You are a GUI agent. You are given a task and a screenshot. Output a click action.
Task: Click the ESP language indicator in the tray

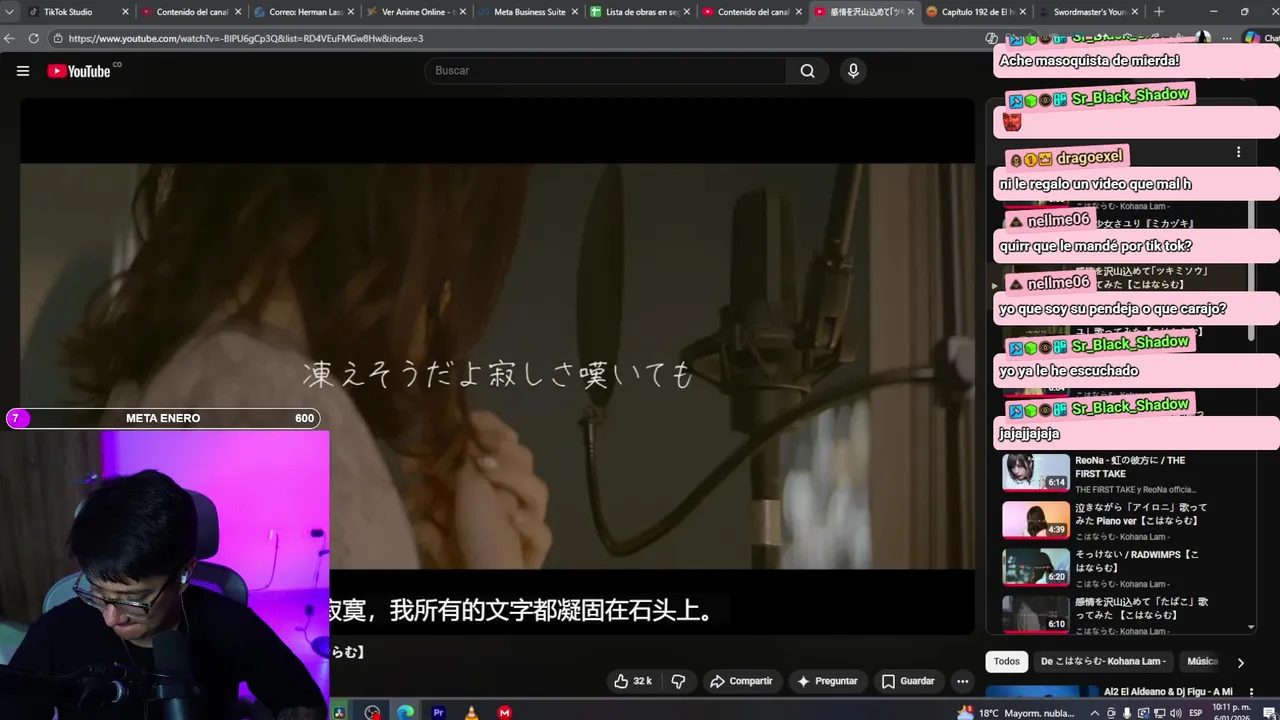coord(1195,713)
